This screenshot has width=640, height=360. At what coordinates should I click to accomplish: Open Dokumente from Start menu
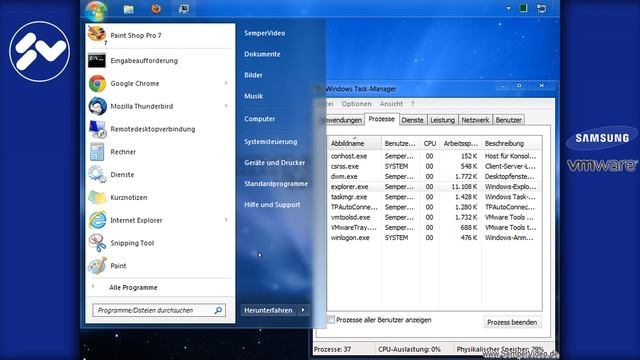tap(262, 54)
